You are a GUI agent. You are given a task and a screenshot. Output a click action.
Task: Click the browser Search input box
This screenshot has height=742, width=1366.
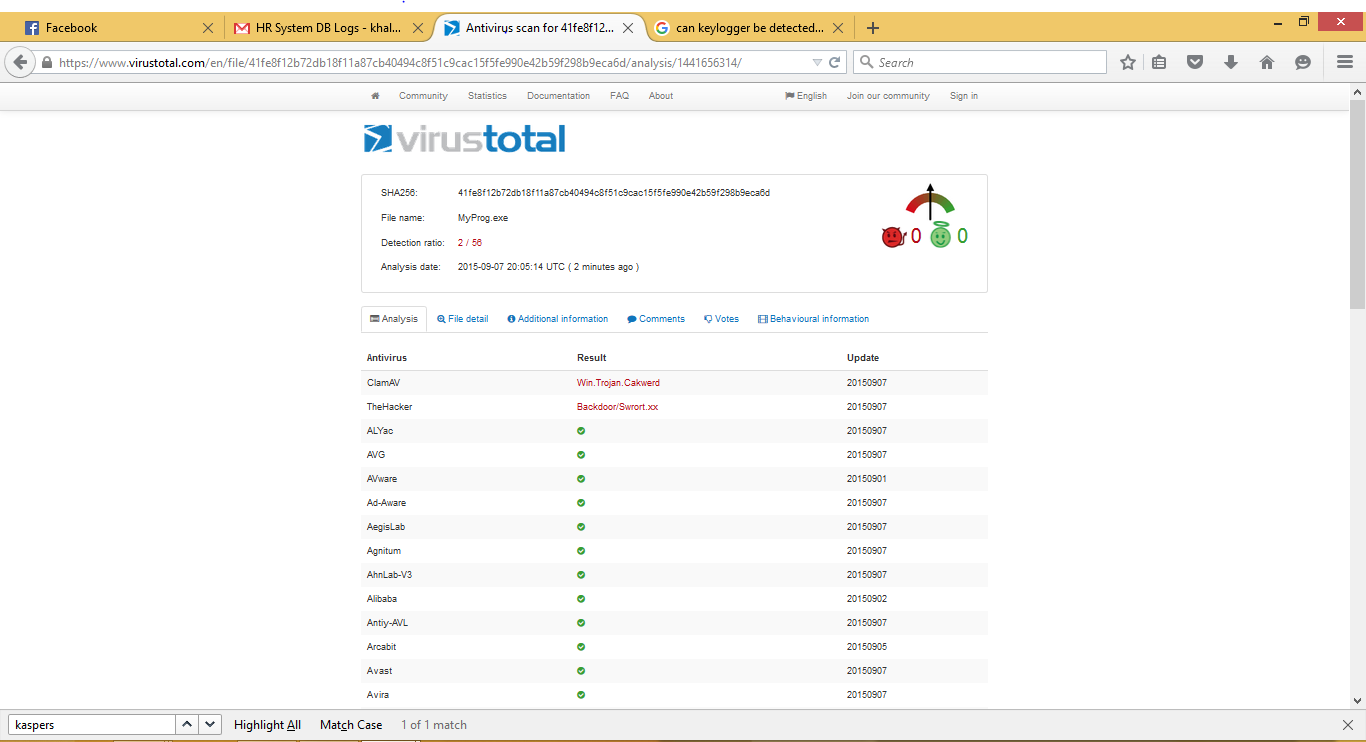pyautogui.click(x=980, y=62)
